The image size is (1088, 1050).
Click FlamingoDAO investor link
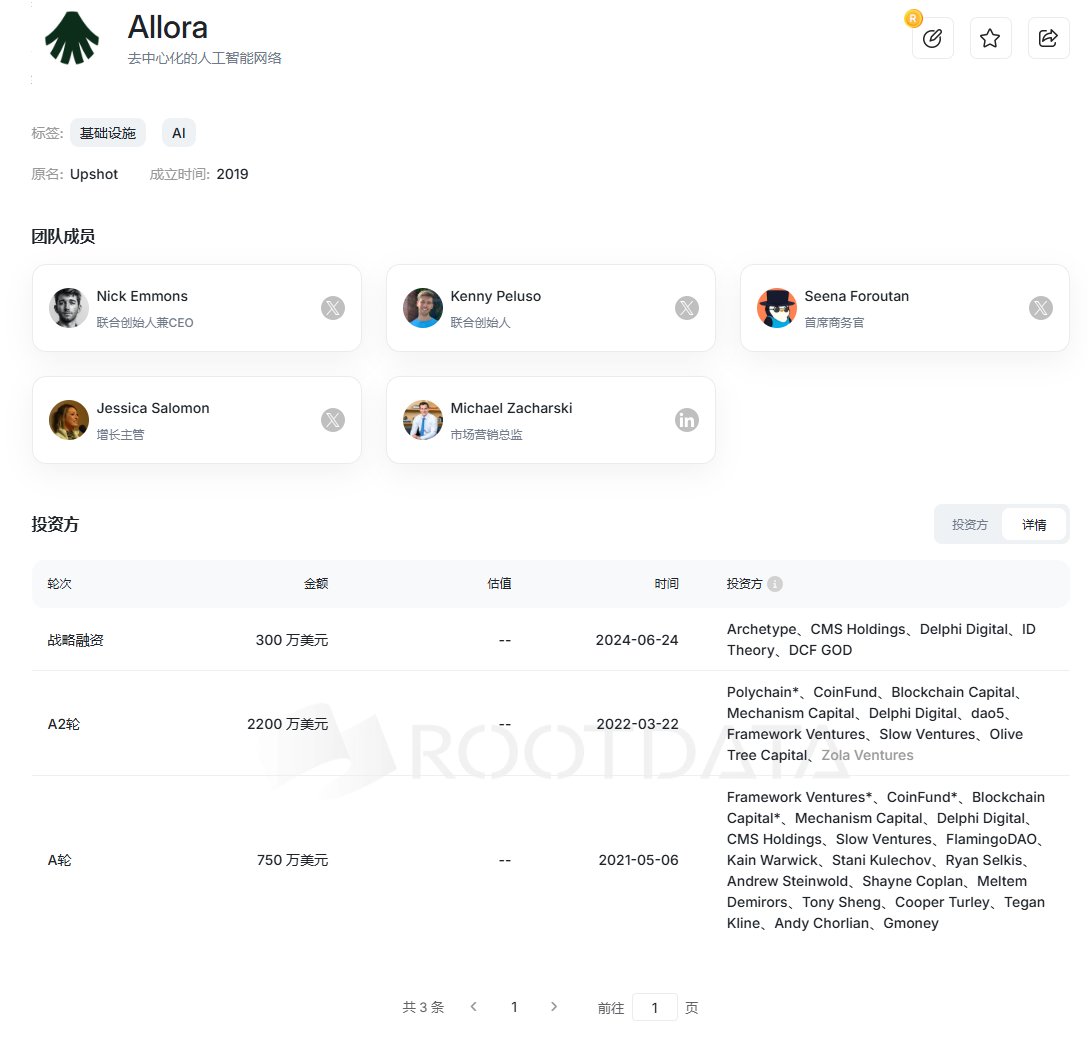point(991,839)
